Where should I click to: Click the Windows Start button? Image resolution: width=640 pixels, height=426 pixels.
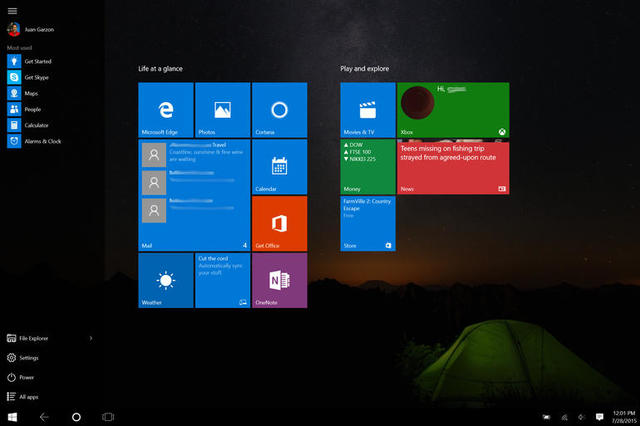12,417
